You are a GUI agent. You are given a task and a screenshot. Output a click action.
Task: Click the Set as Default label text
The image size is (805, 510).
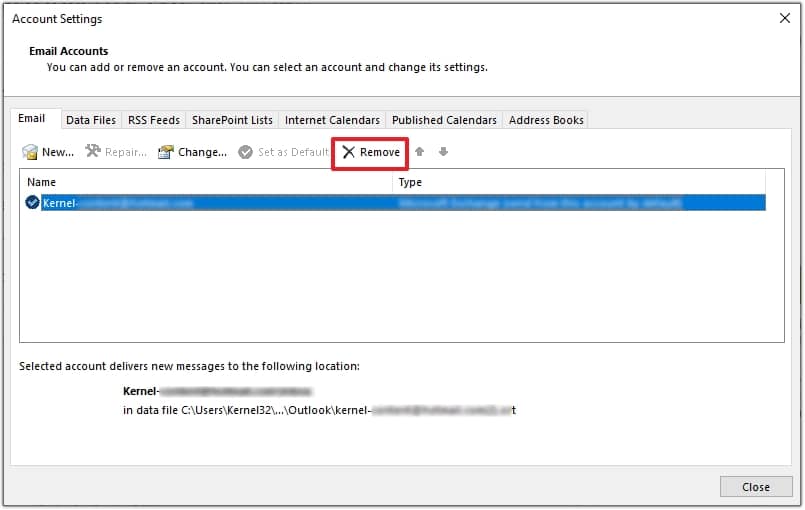click(x=293, y=152)
